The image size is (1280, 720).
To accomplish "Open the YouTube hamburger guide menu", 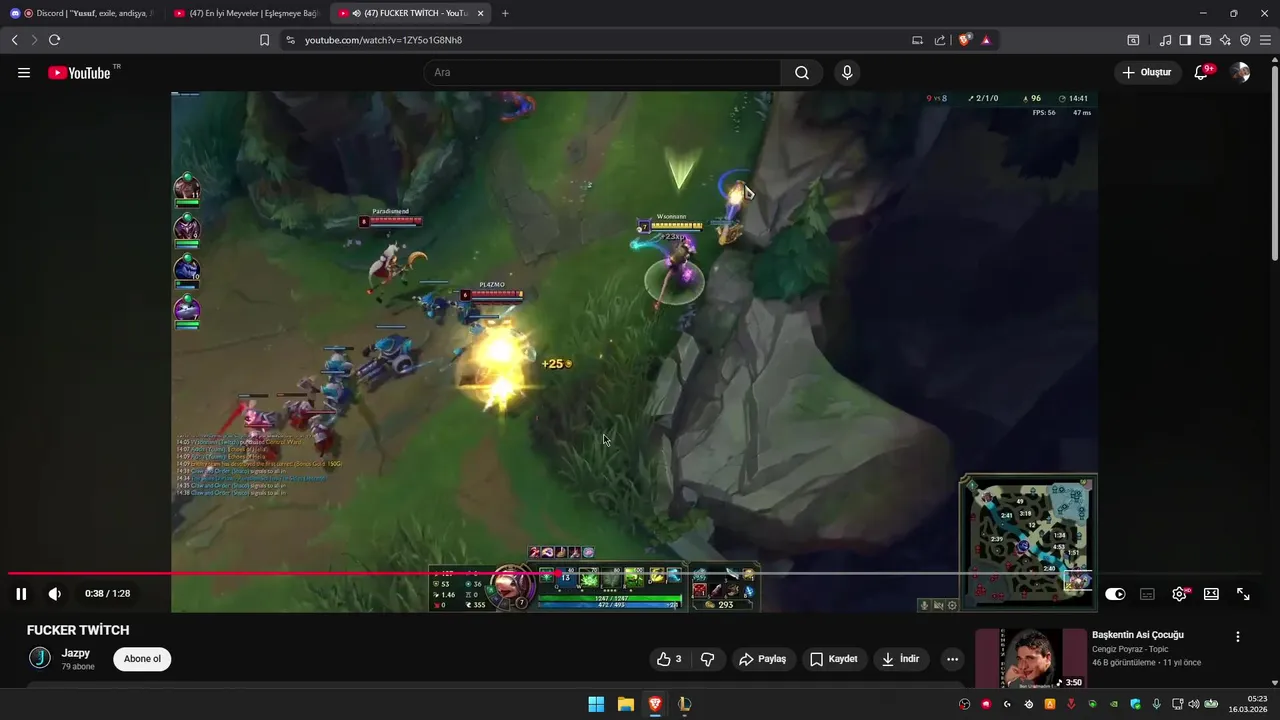I will click(24, 72).
